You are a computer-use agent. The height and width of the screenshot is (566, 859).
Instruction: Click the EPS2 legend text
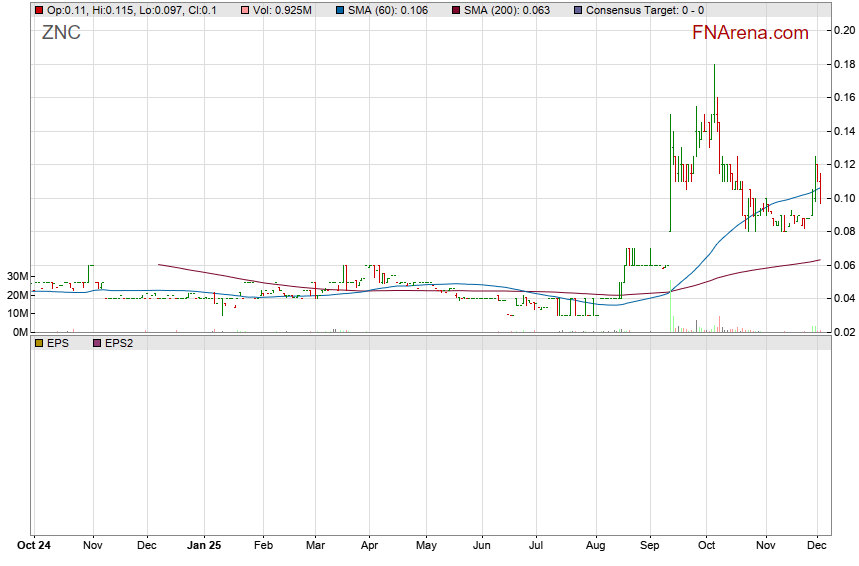tap(120, 343)
